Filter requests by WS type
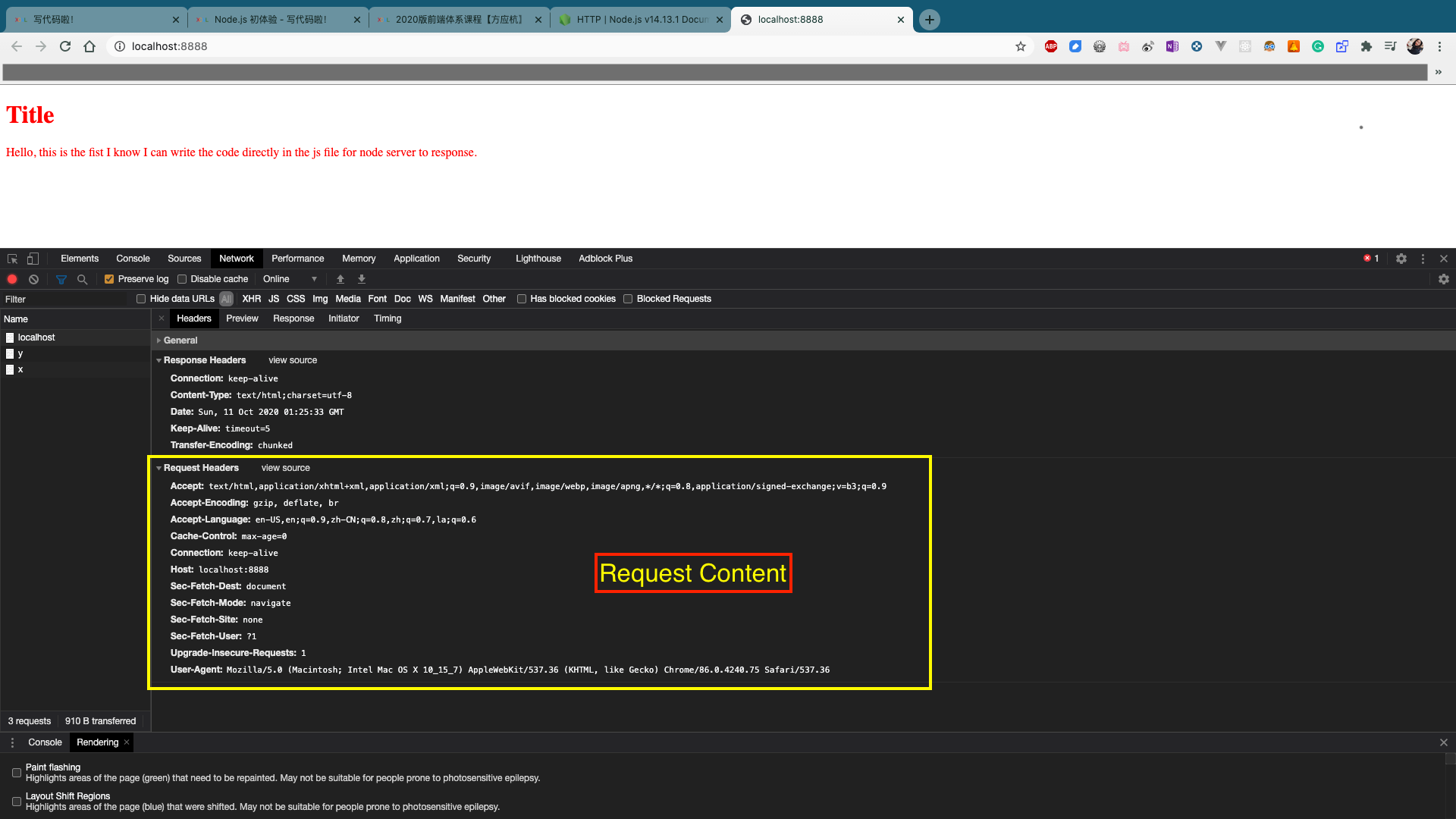Viewport: 1456px width, 819px height. (425, 299)
